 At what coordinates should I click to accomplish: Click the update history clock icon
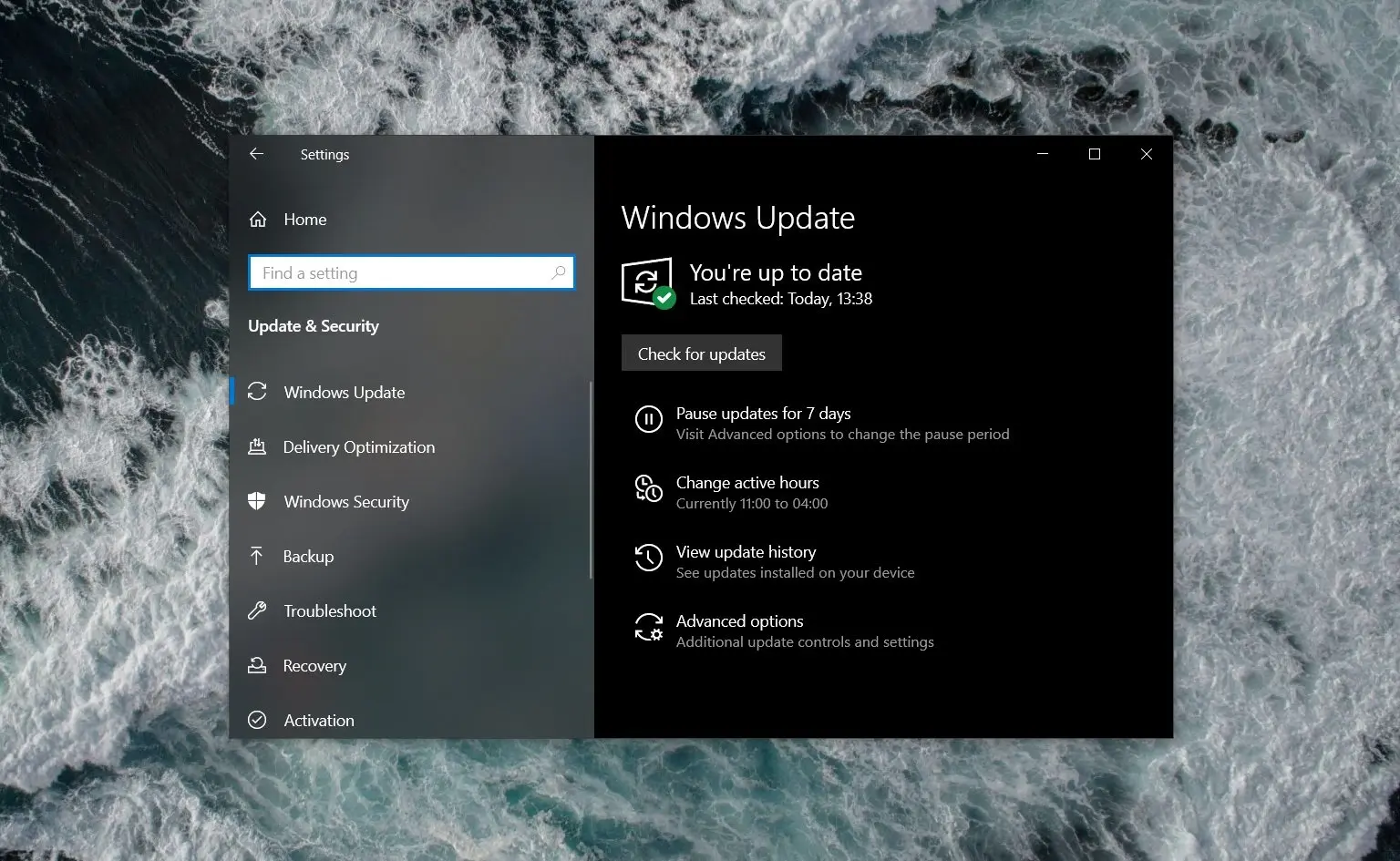pyautogui.click(x=649, y=558)
